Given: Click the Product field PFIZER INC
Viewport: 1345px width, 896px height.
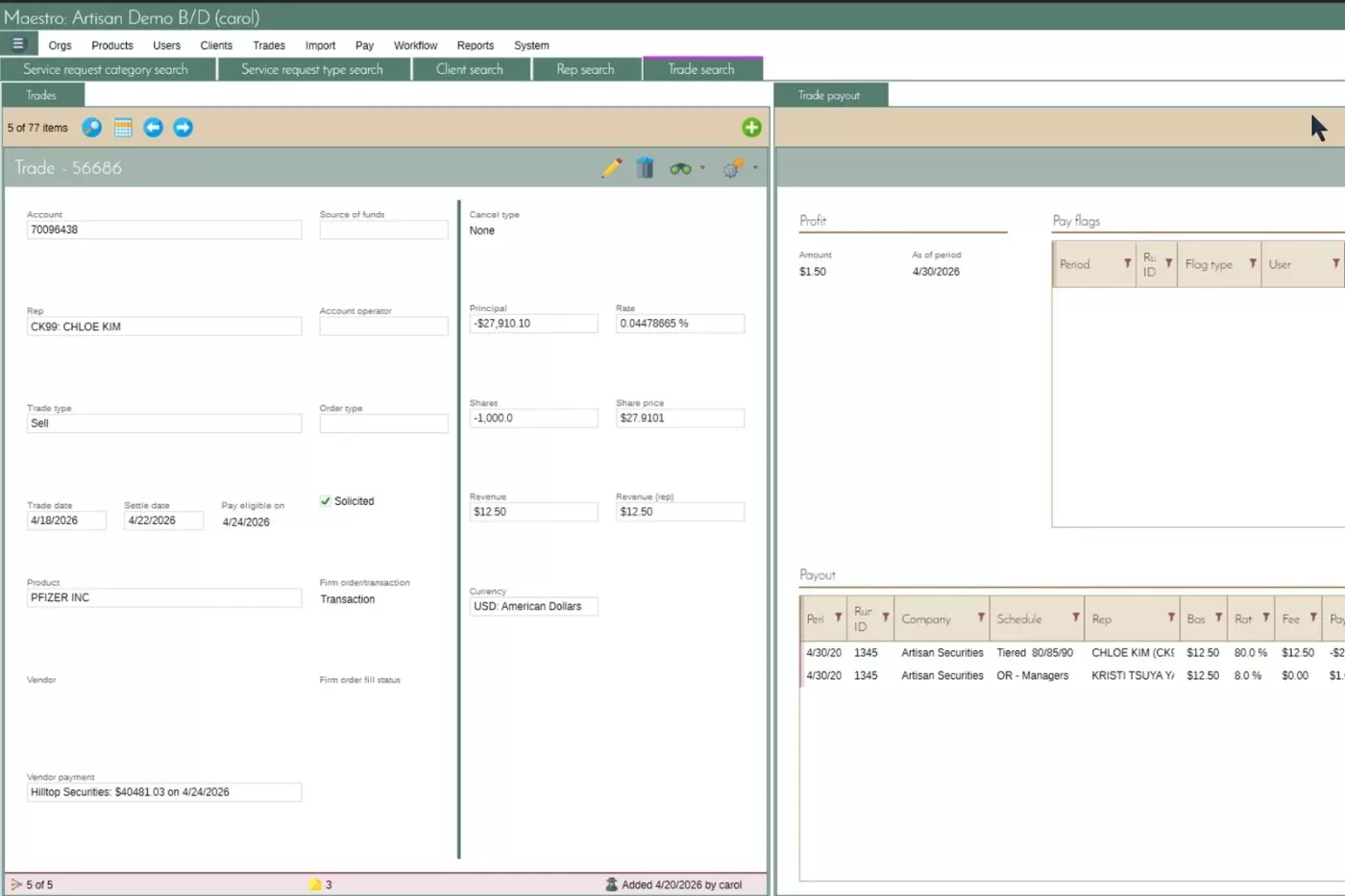Looking at the screenshot, I should click(164, 597).
